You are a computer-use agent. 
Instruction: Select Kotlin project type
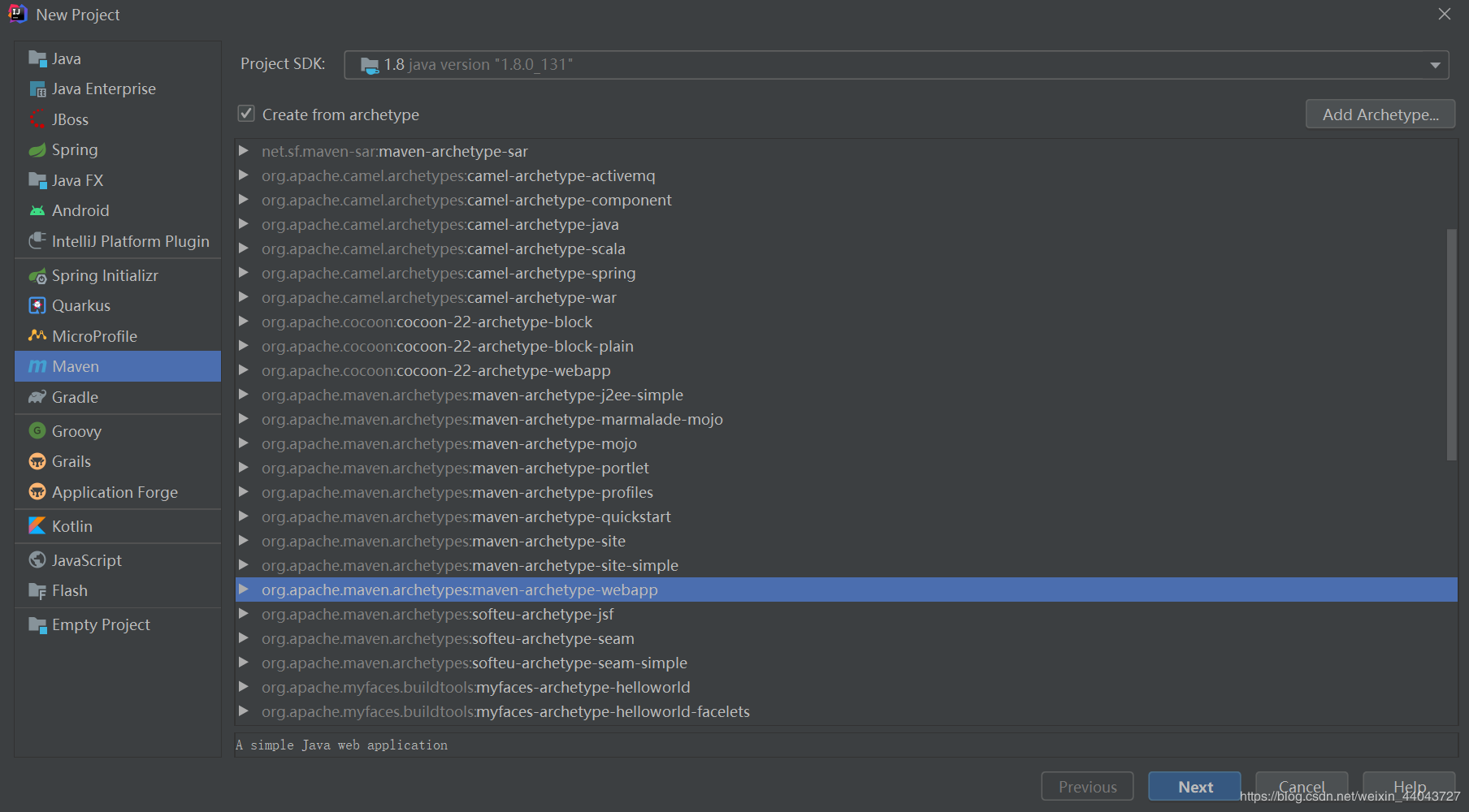[118, 526]
